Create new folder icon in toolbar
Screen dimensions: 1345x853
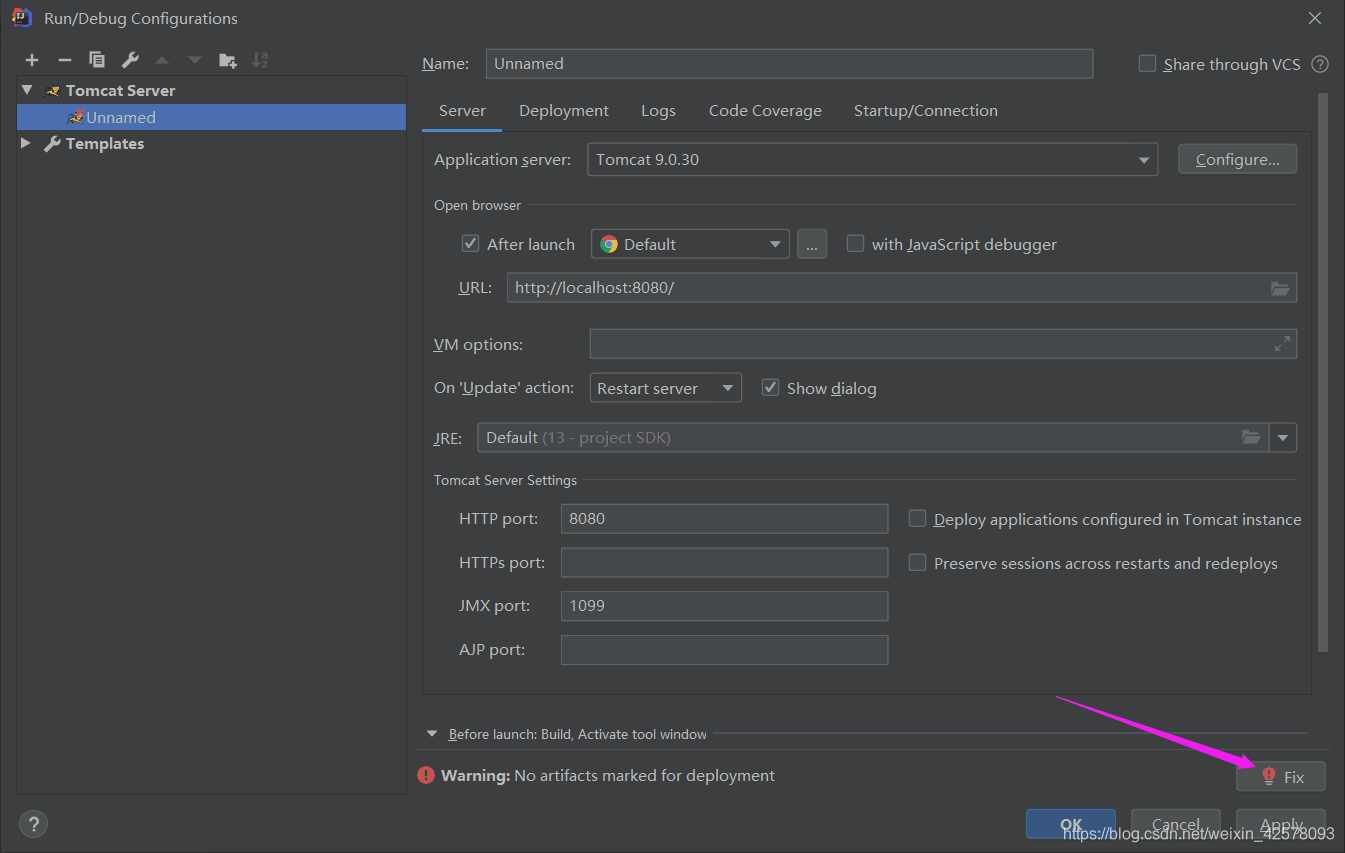point(228,60)
